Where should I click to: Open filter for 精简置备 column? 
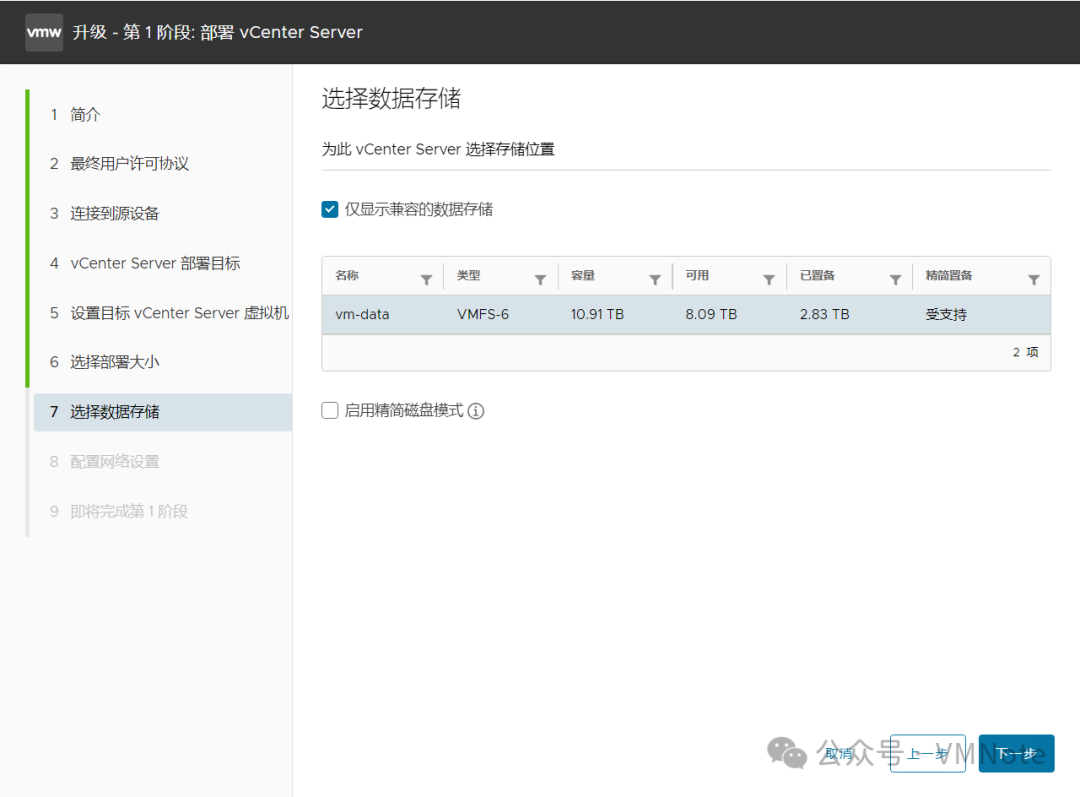coord(1034,279)
